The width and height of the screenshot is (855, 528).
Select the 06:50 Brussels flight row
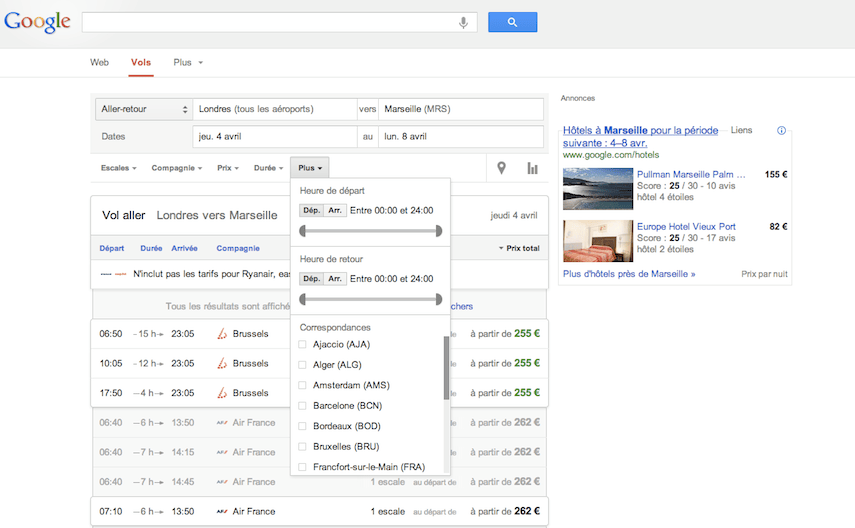coord(320,334)
